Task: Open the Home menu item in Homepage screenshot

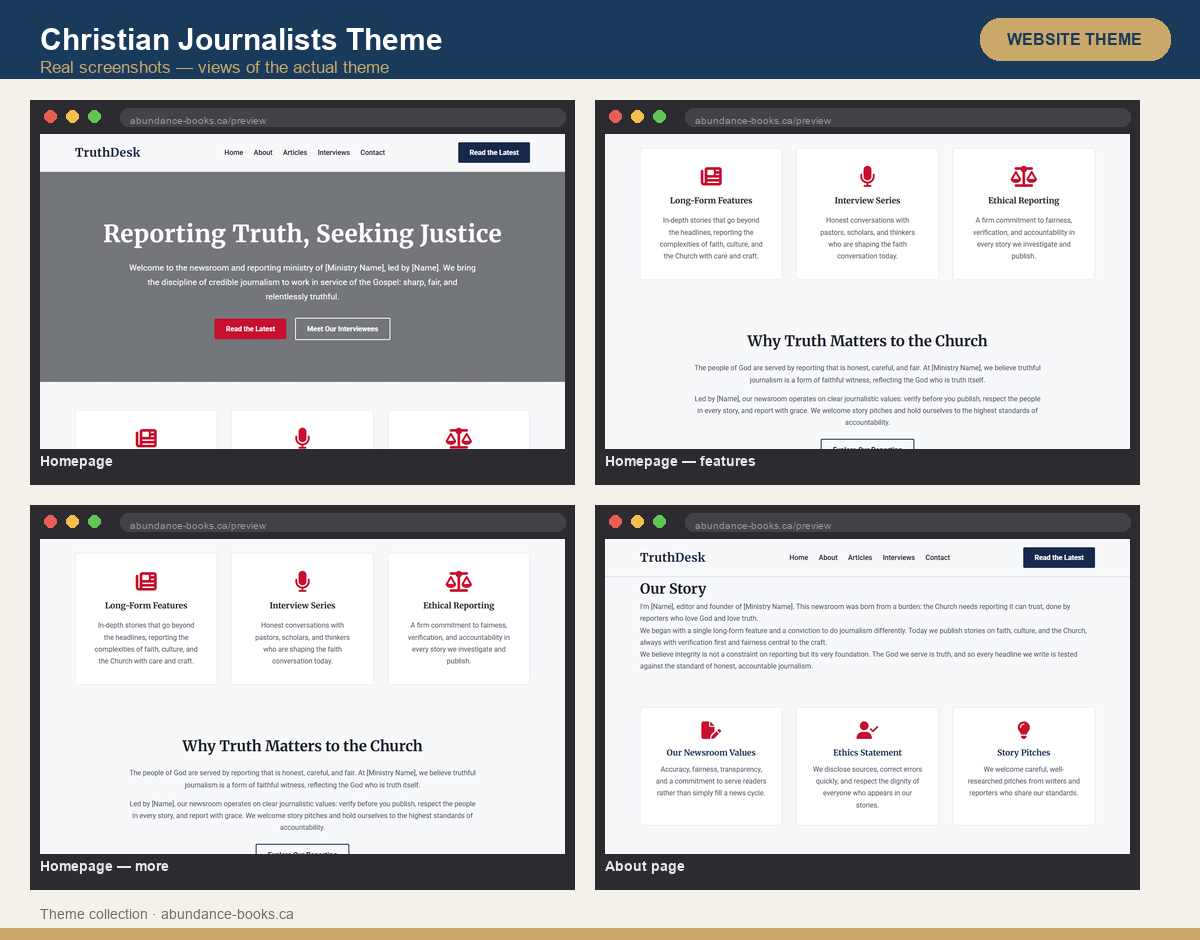Action: point(234,153)
